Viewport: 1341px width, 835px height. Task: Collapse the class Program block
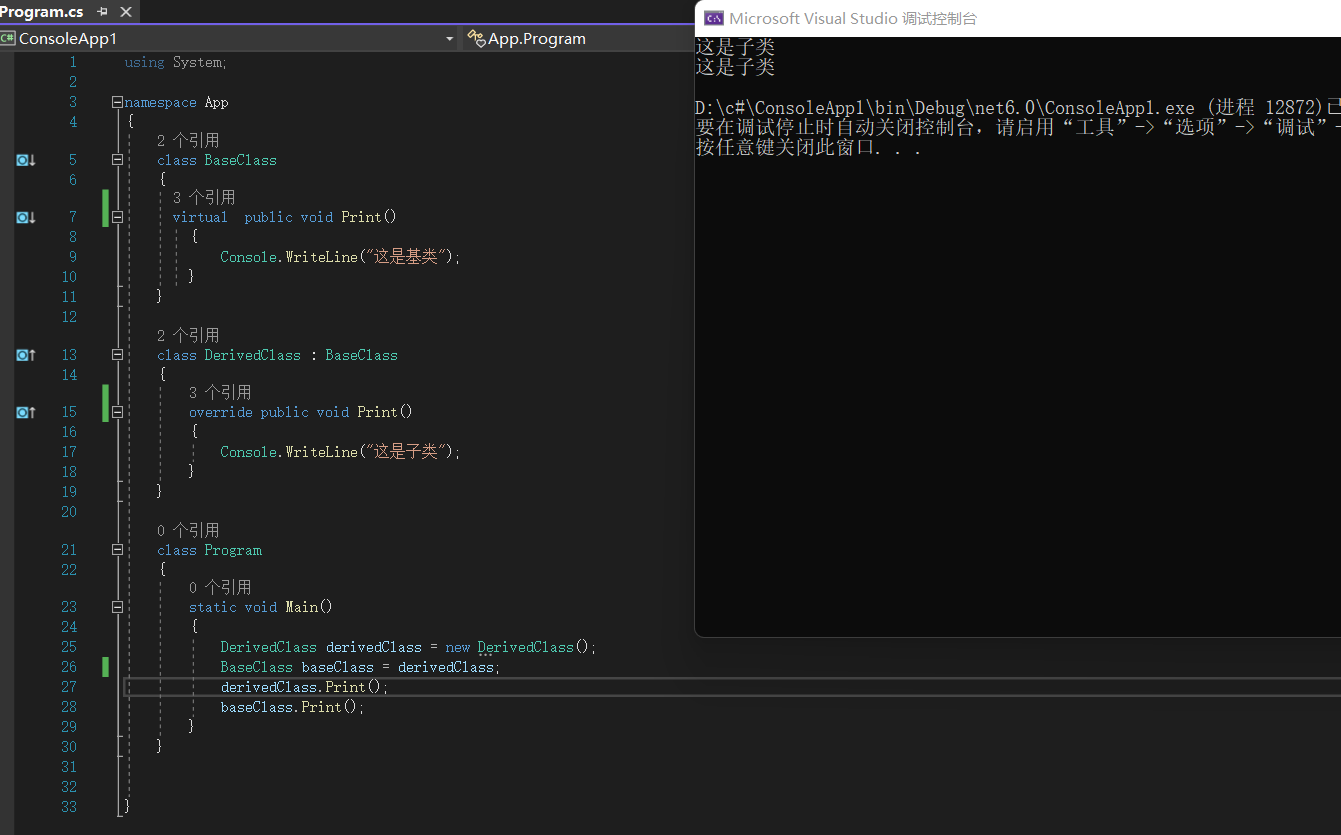[118, 550]
